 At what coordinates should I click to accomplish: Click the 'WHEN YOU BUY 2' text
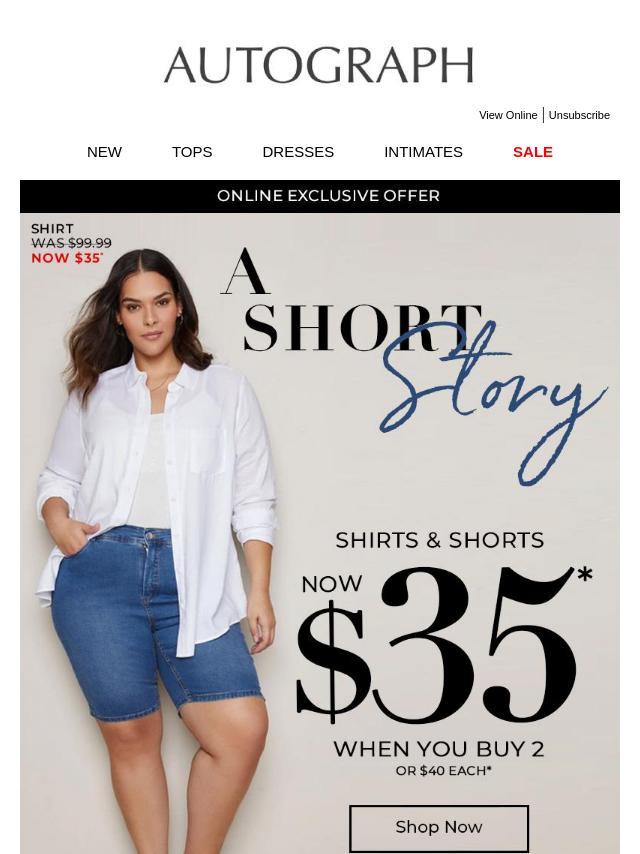(439, 749)
